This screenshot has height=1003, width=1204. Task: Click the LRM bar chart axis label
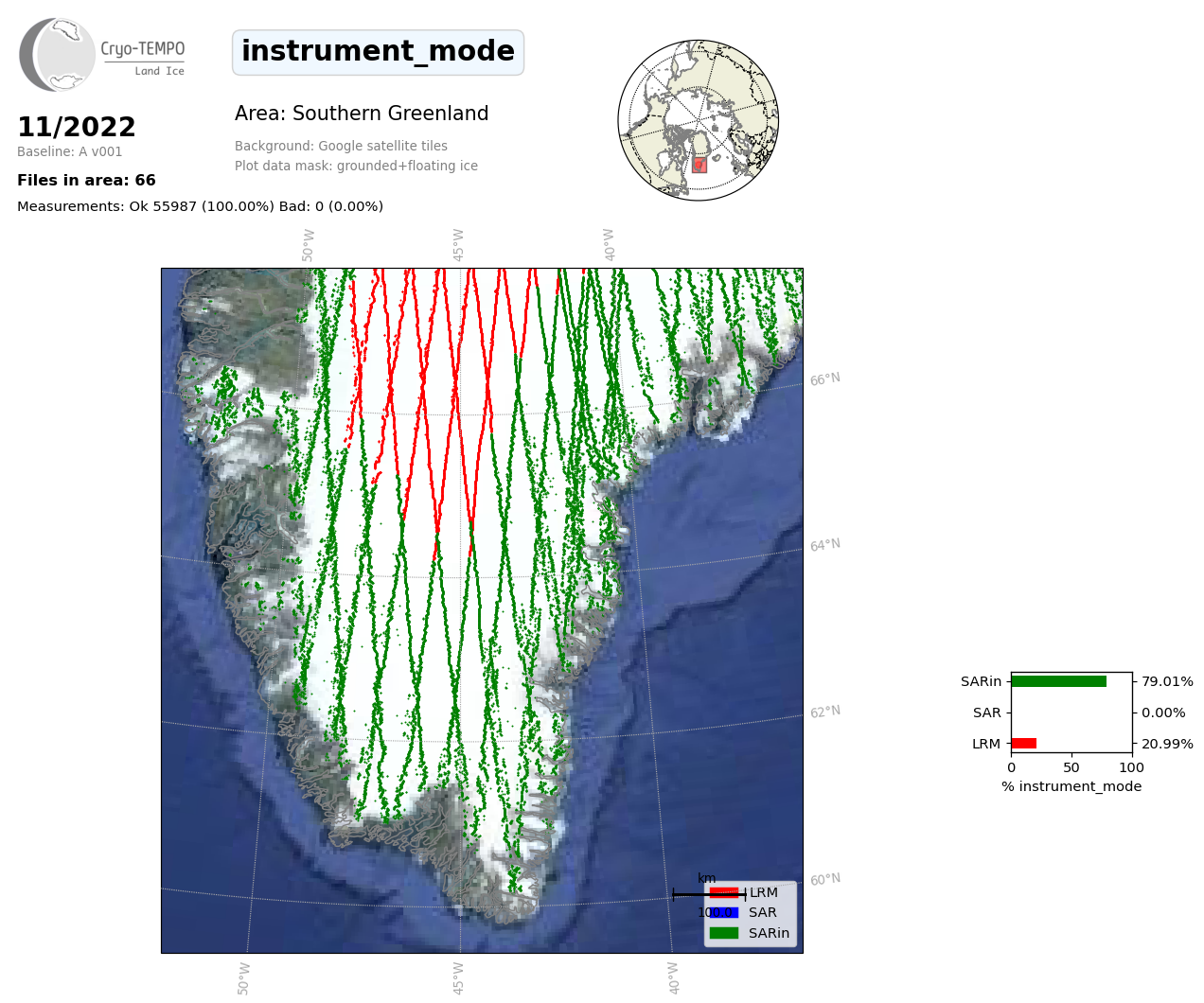986,744
